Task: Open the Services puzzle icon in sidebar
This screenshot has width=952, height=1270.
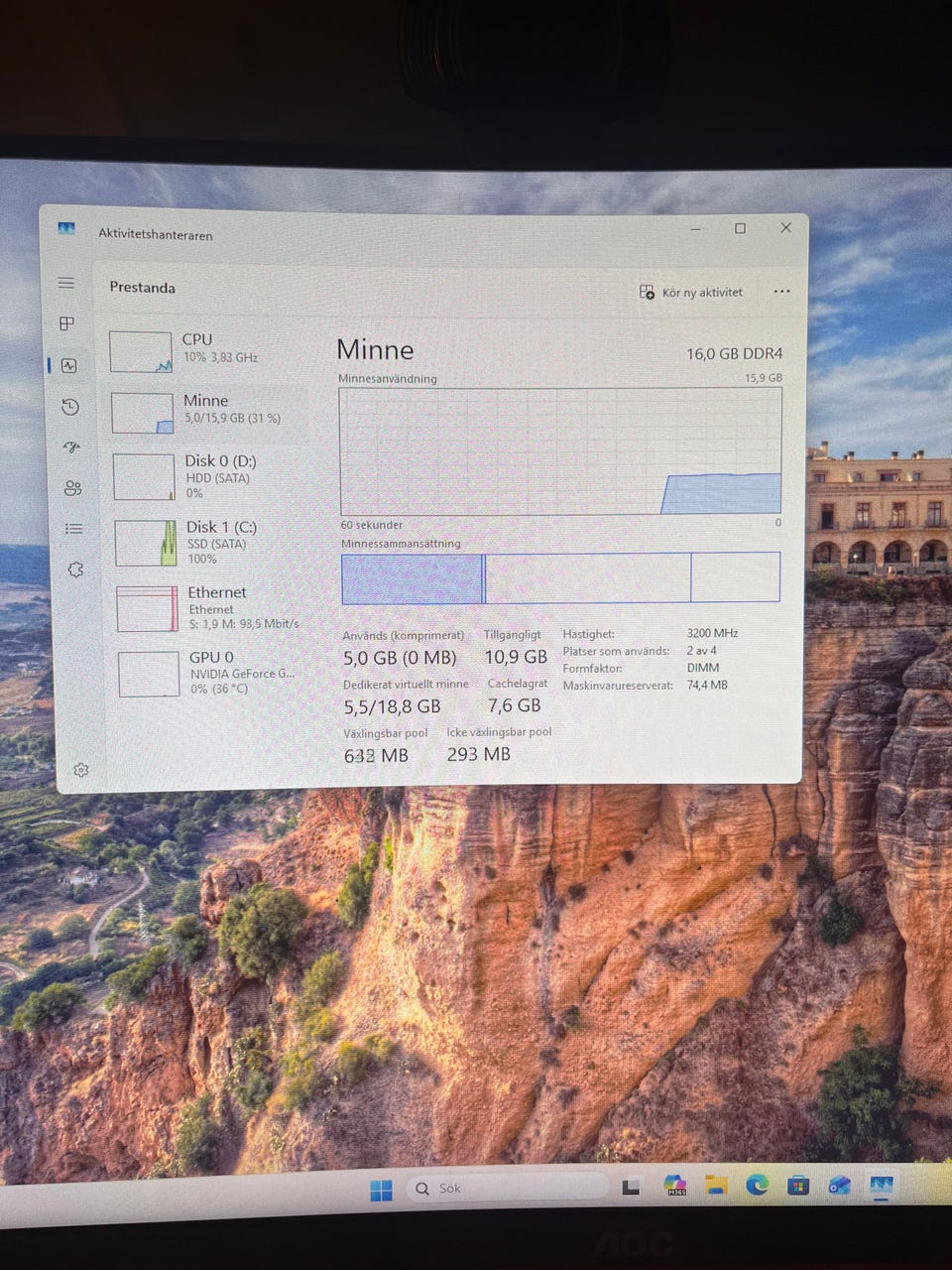Action: (x=75, y=570)
